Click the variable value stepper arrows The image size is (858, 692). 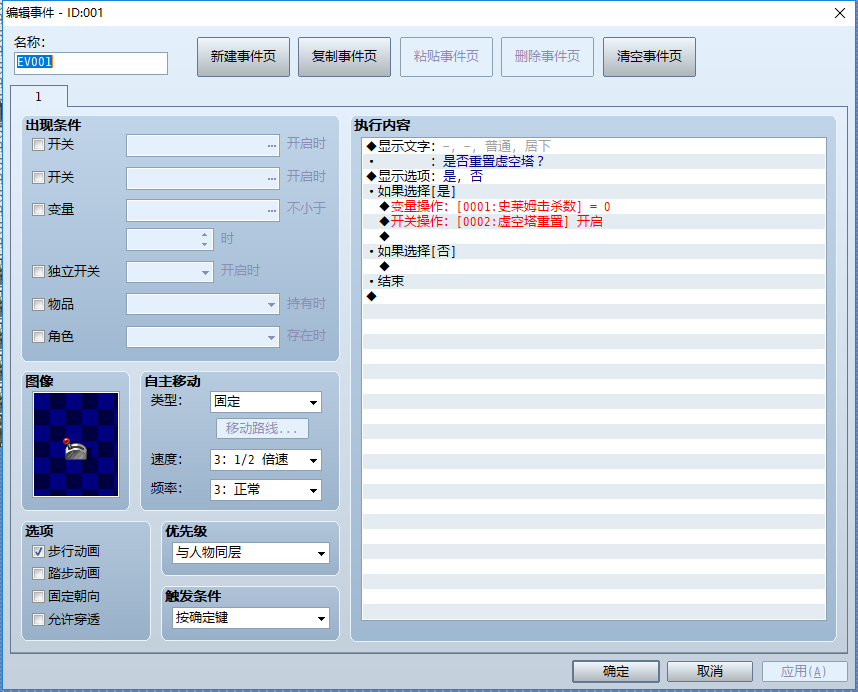pyautogui.click(x=205, y=240)
